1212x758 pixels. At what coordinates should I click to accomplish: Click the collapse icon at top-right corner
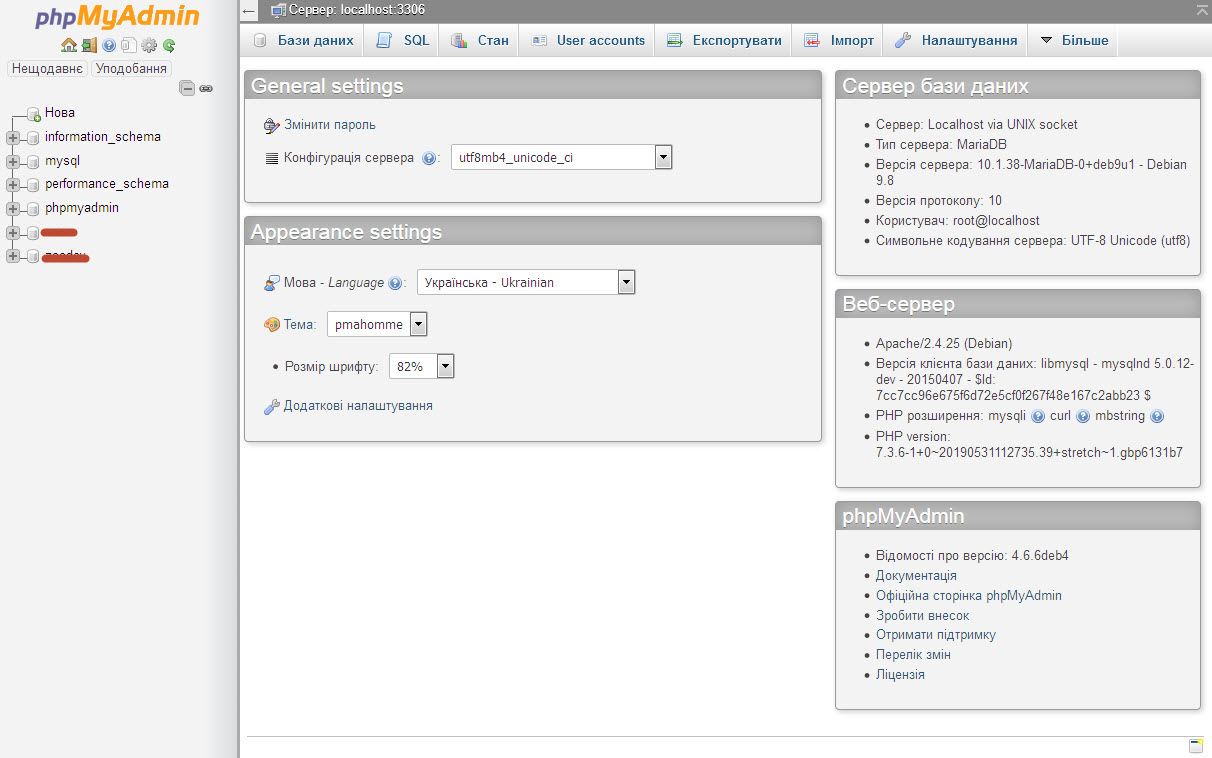[1201, 9]
